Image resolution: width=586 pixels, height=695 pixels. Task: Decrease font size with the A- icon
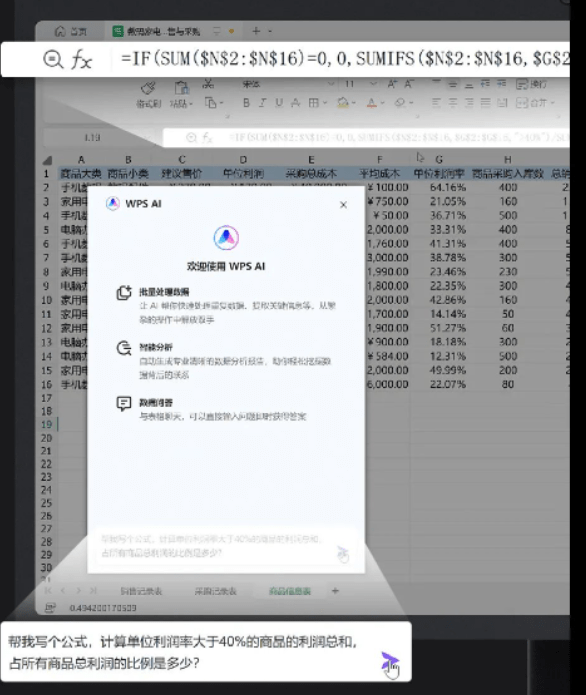pos(409,84)
